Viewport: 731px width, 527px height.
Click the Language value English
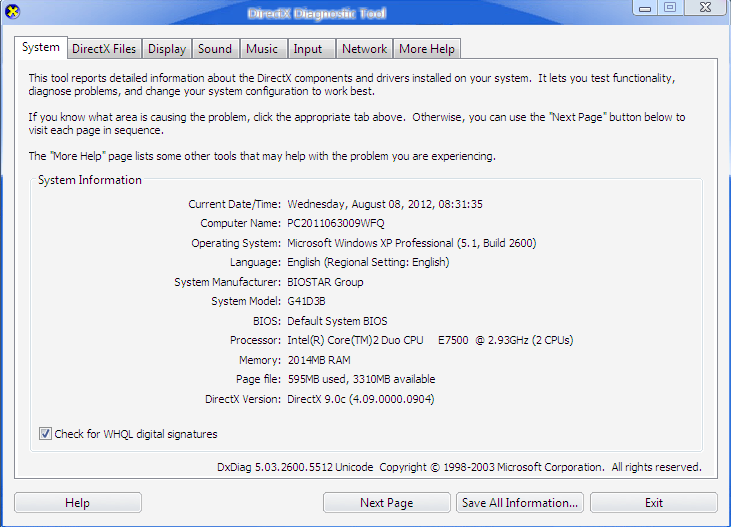(368, 262)
